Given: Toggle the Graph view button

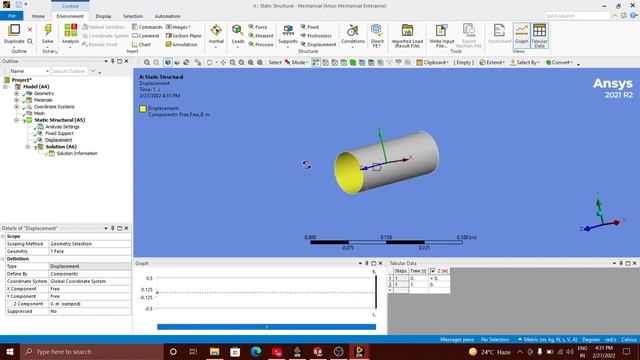Looking at the screenshot, I should [521, 35].
